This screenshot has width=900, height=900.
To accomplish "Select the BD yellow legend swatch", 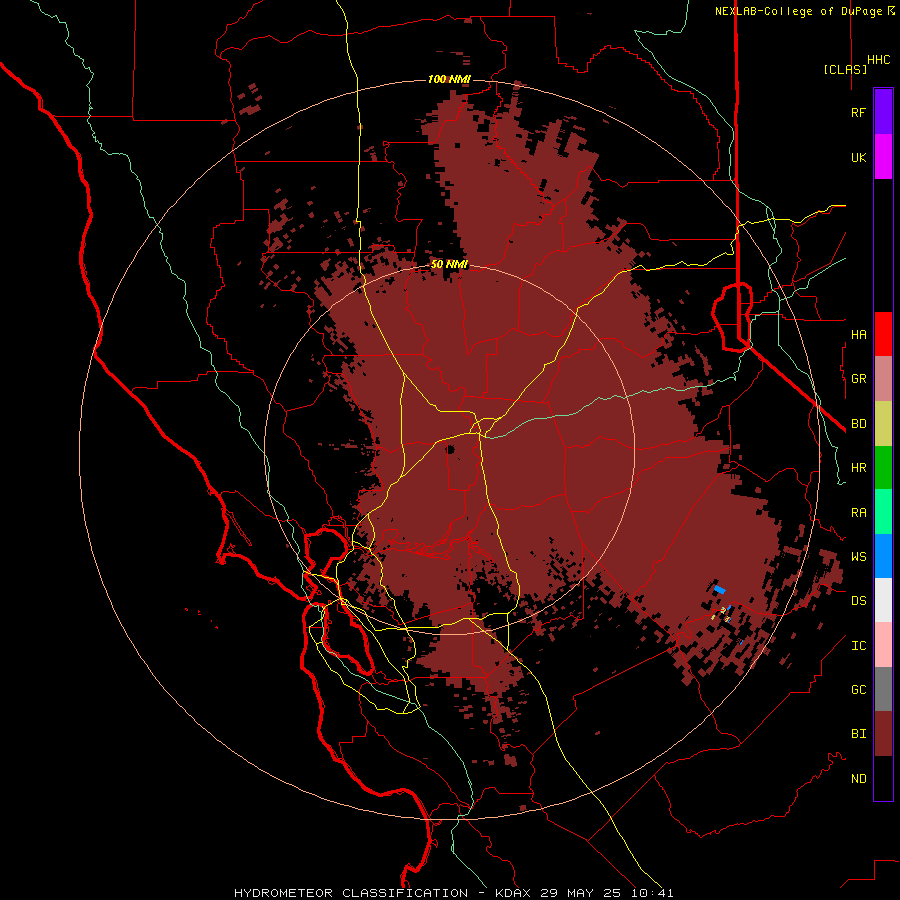I will [883, 424].
